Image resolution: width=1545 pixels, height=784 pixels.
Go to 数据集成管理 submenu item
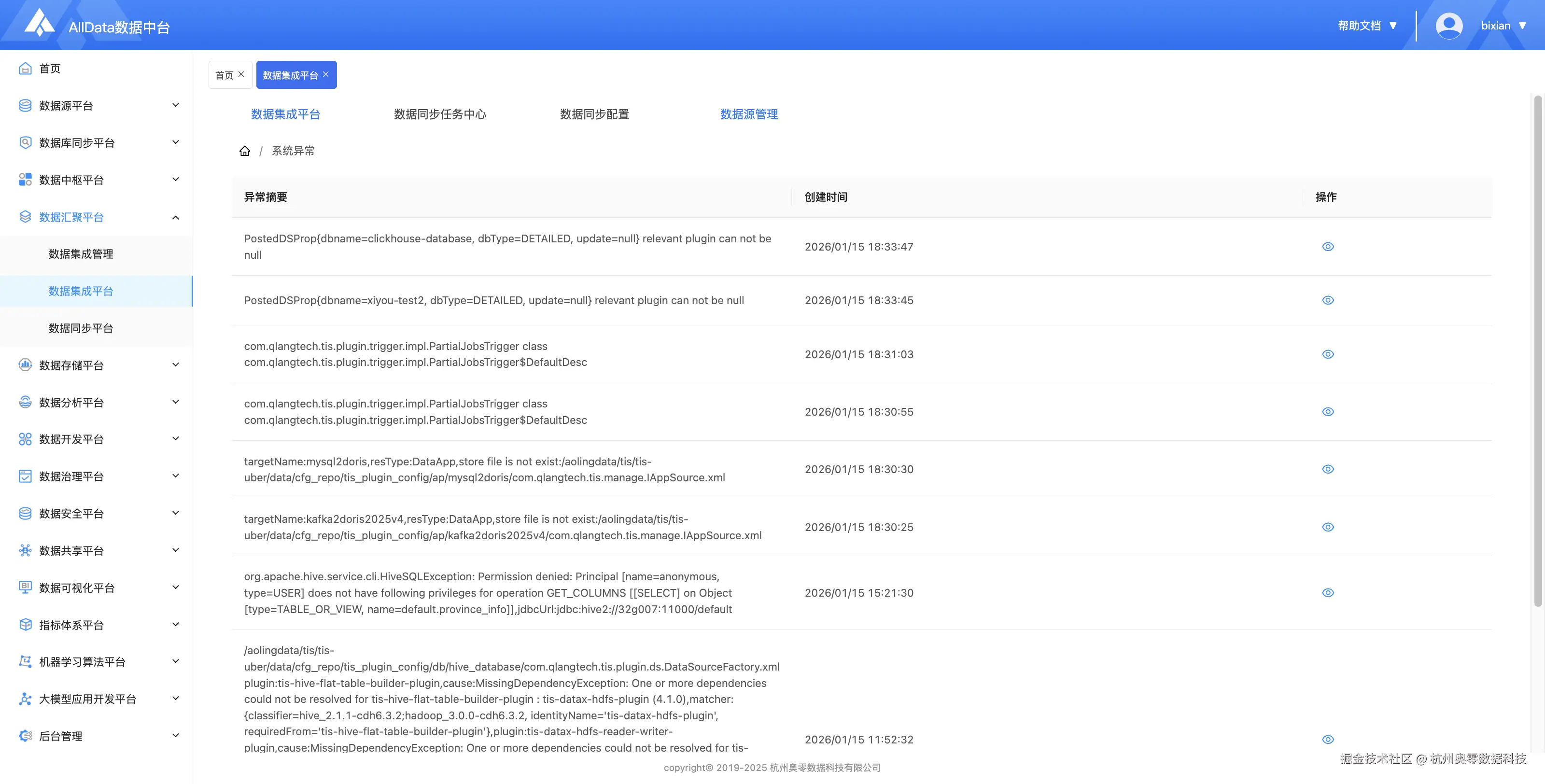click(81, 254)
